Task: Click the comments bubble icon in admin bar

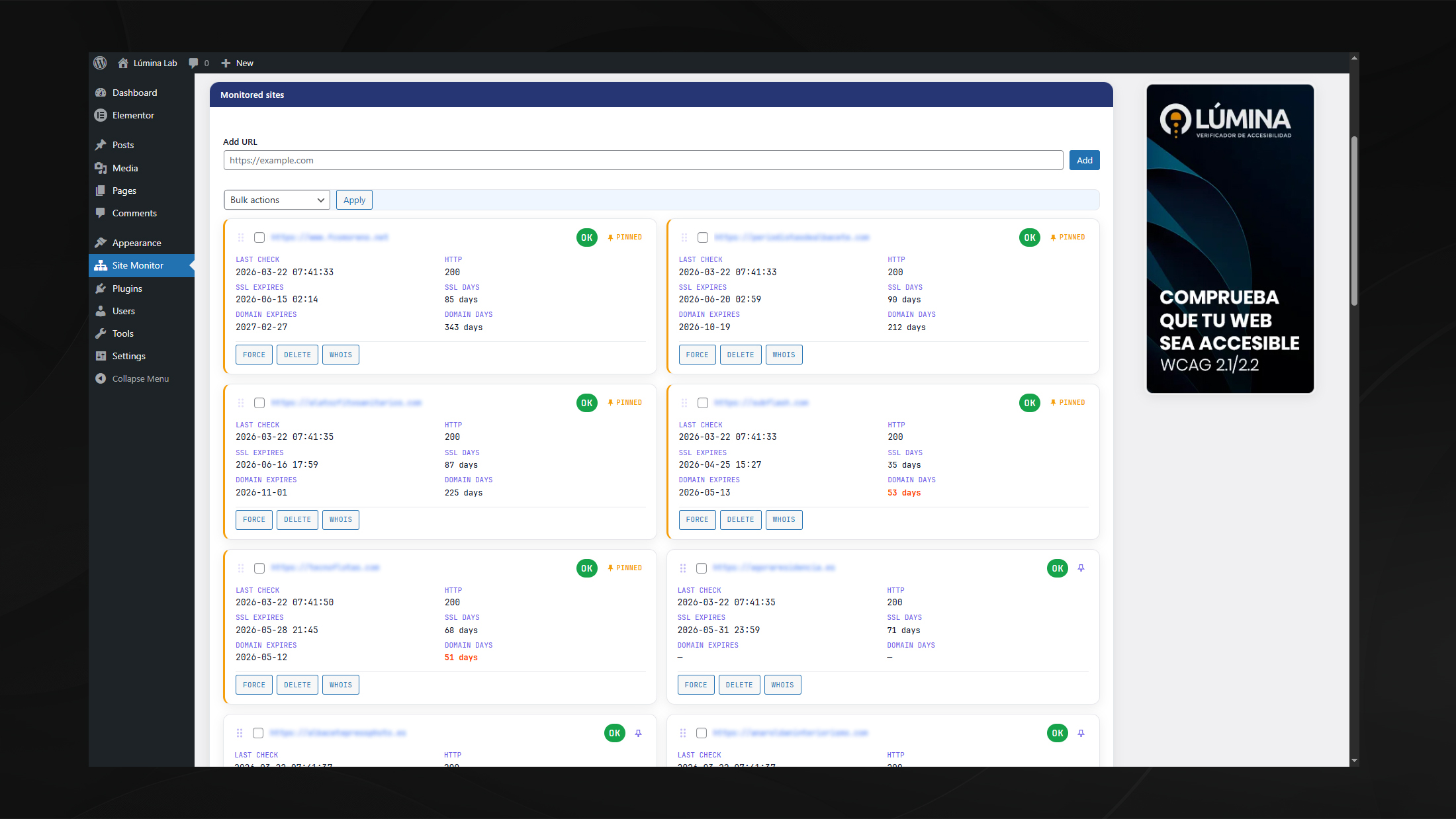Action: point(193,63)
